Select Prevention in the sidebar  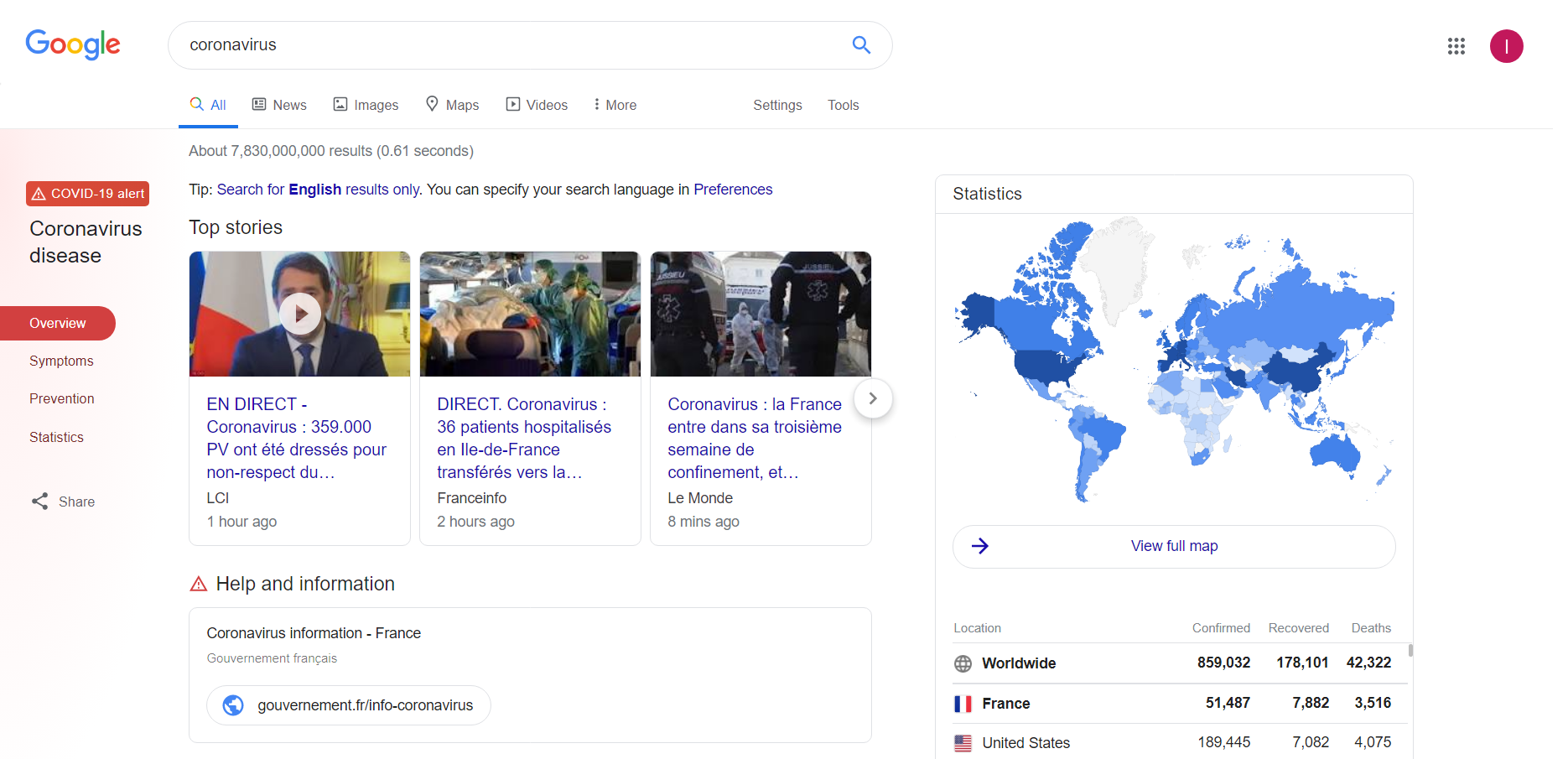coord(61,398)
